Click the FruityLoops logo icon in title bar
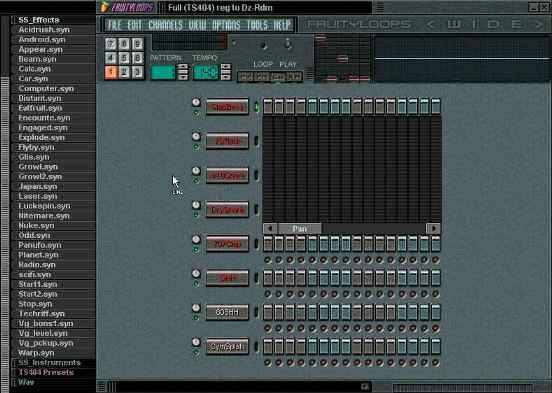Viewport: 552px width, 393px height. (x=104, y=7)
